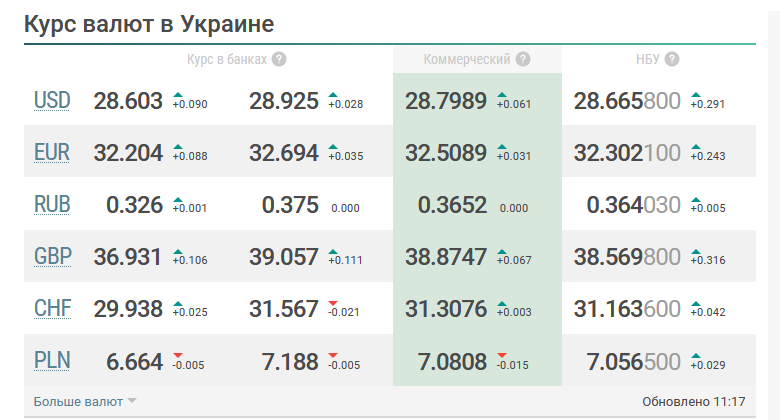The height and width of the screenshot is (420, 780).
Task: Go to the CHF currency link
Action: 52,309
